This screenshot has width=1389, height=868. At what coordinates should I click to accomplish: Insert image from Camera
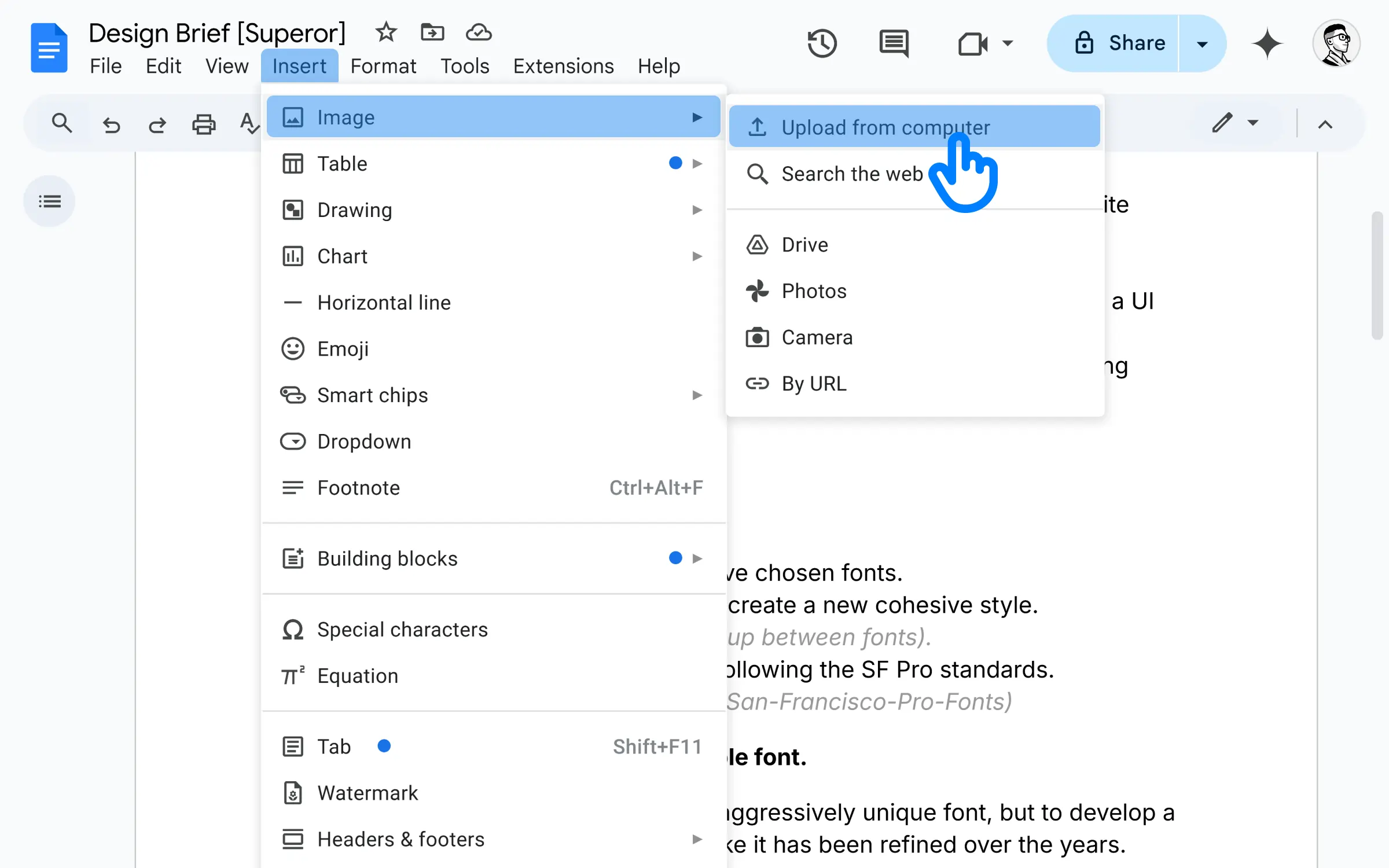pyautogui.click(x=914, y=337)
